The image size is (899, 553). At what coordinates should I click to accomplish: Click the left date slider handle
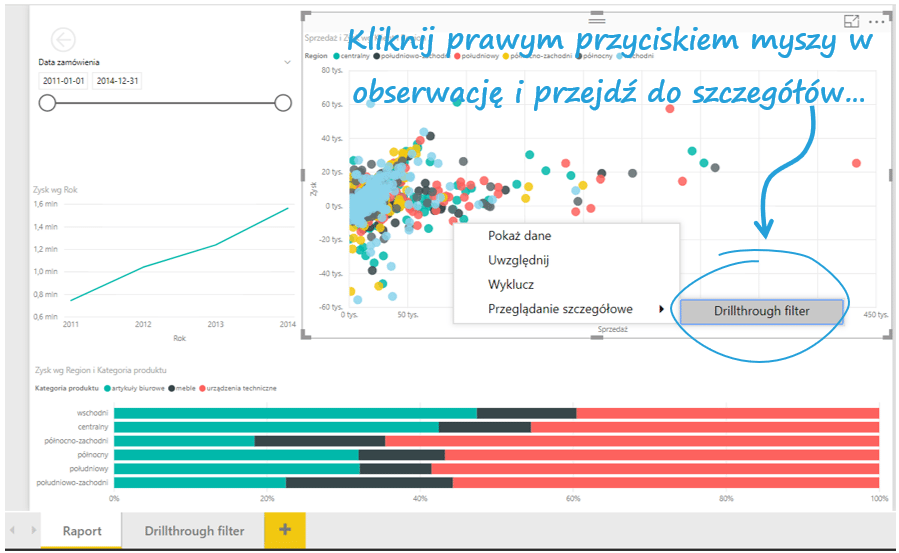pyautogui.click(x=47, y=103)
